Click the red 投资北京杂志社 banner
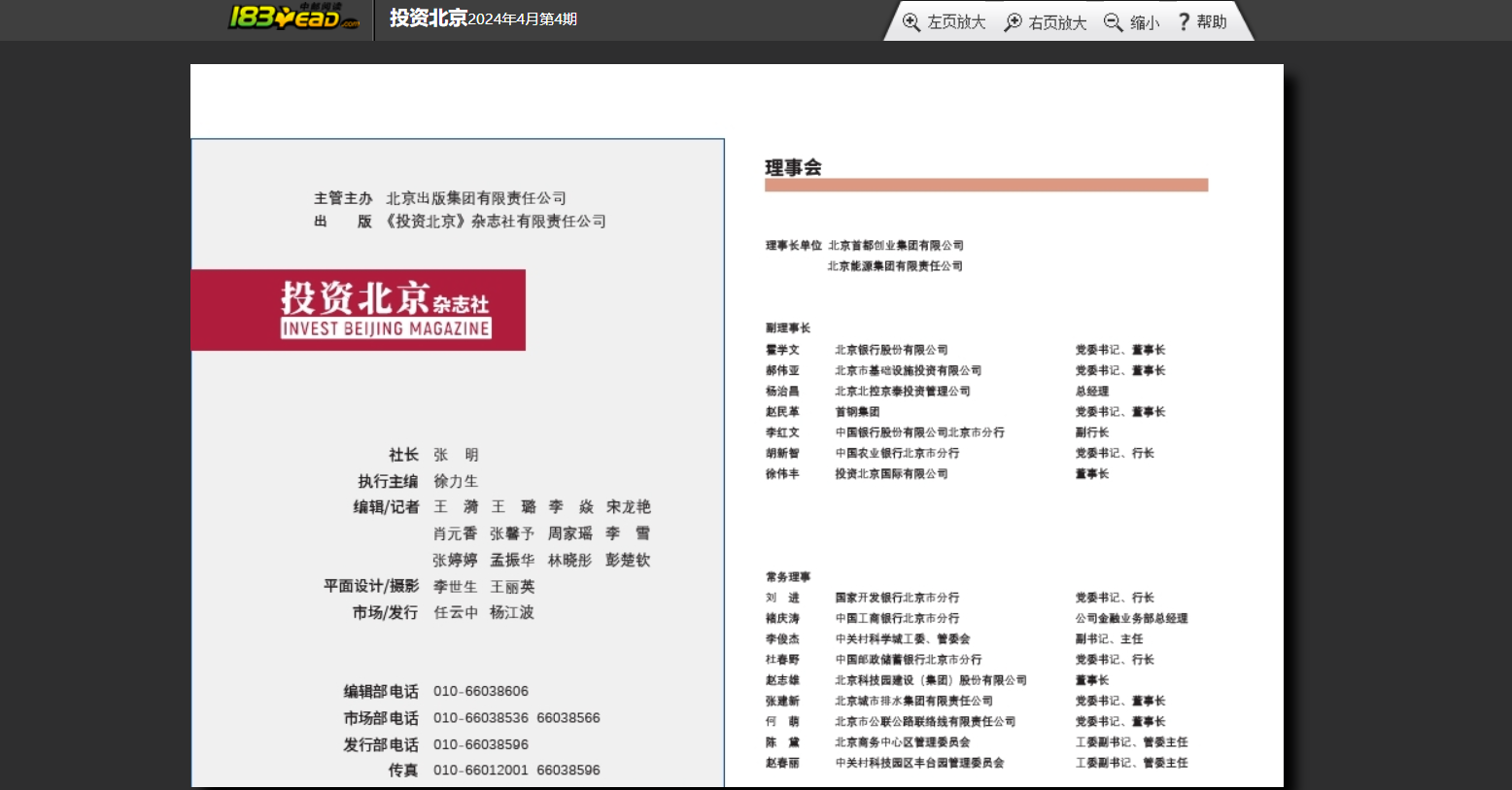The height and width of the screenshot is (790, 1512). 359,310
